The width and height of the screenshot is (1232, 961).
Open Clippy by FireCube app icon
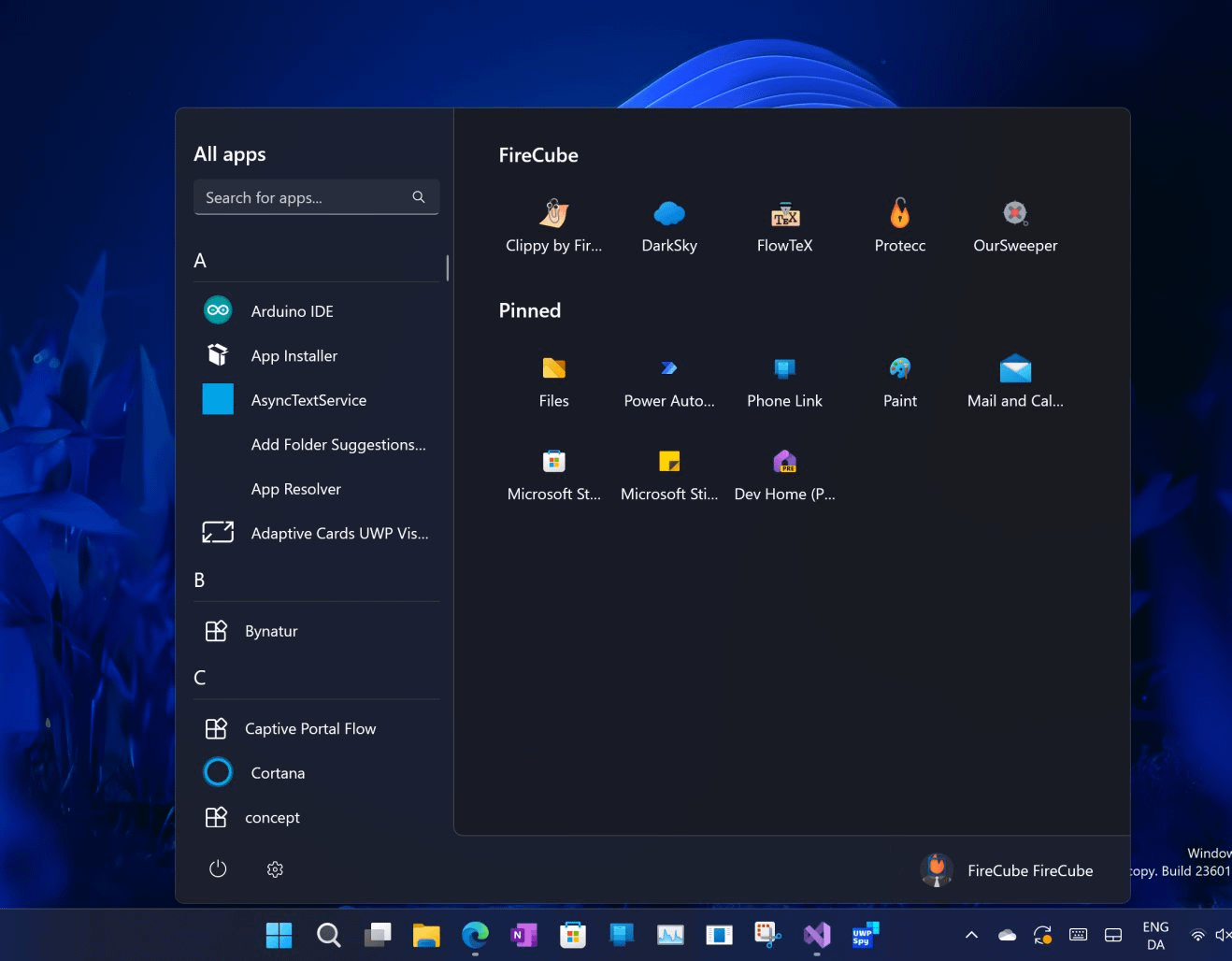point(554,214)
